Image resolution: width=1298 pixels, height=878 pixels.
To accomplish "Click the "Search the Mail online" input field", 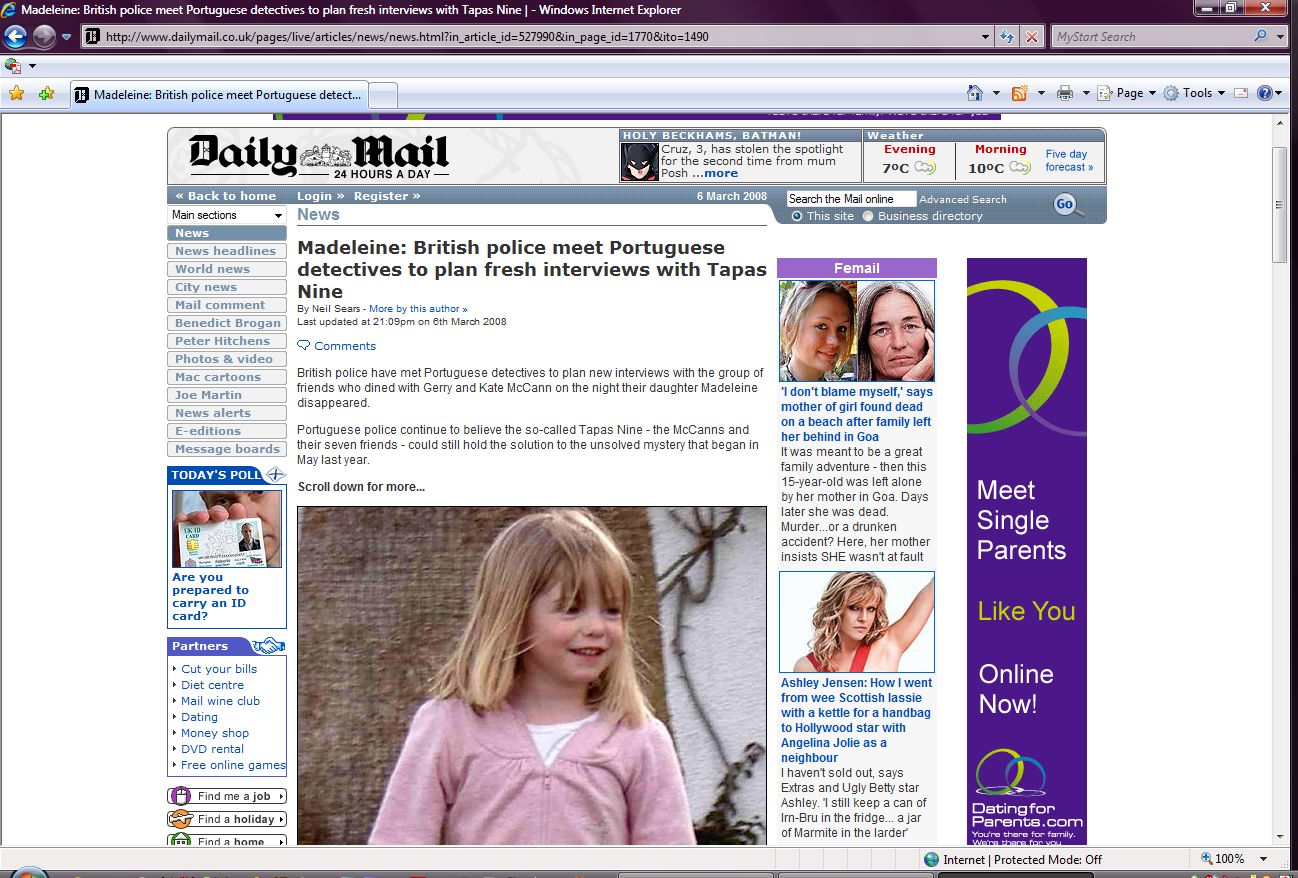I will click(850, 199).
